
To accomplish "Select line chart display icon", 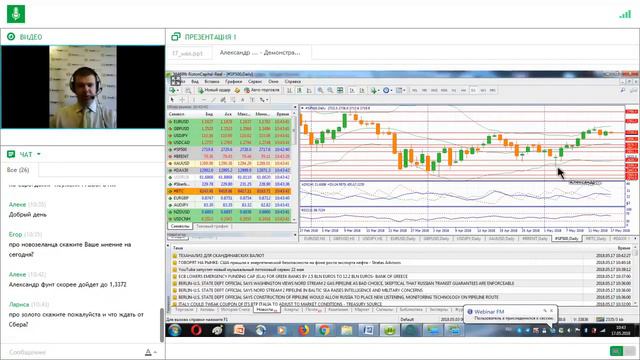I will point(309,90).
